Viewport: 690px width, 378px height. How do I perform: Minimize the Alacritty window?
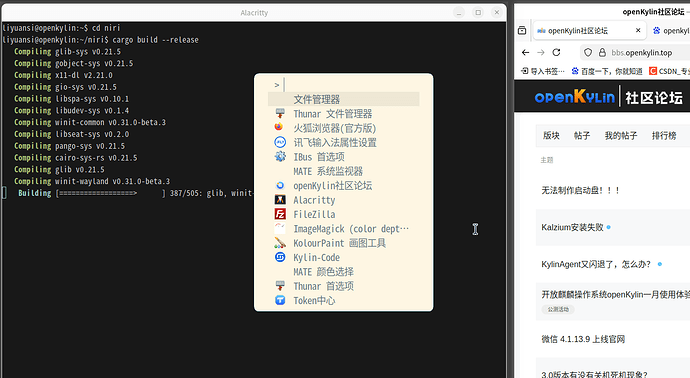pyautogui.click(x=459, y=12)
